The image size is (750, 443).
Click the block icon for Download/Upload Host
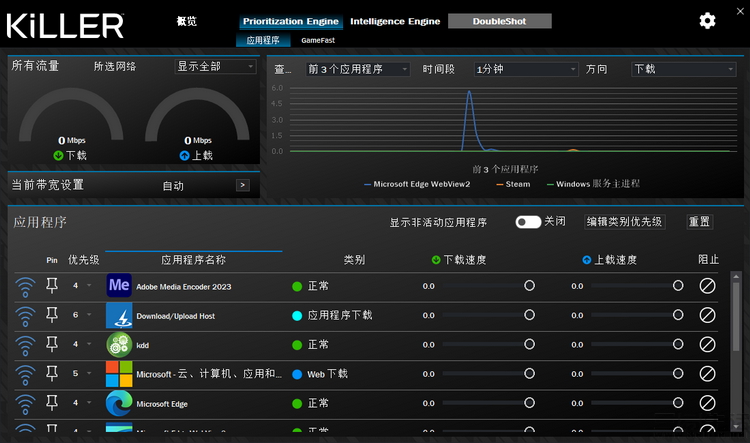click(x=707, y=315)
